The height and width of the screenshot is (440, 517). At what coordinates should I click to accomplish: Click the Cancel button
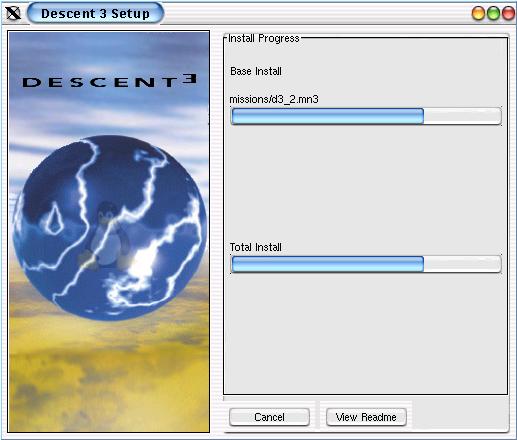[x=269, y=417]
